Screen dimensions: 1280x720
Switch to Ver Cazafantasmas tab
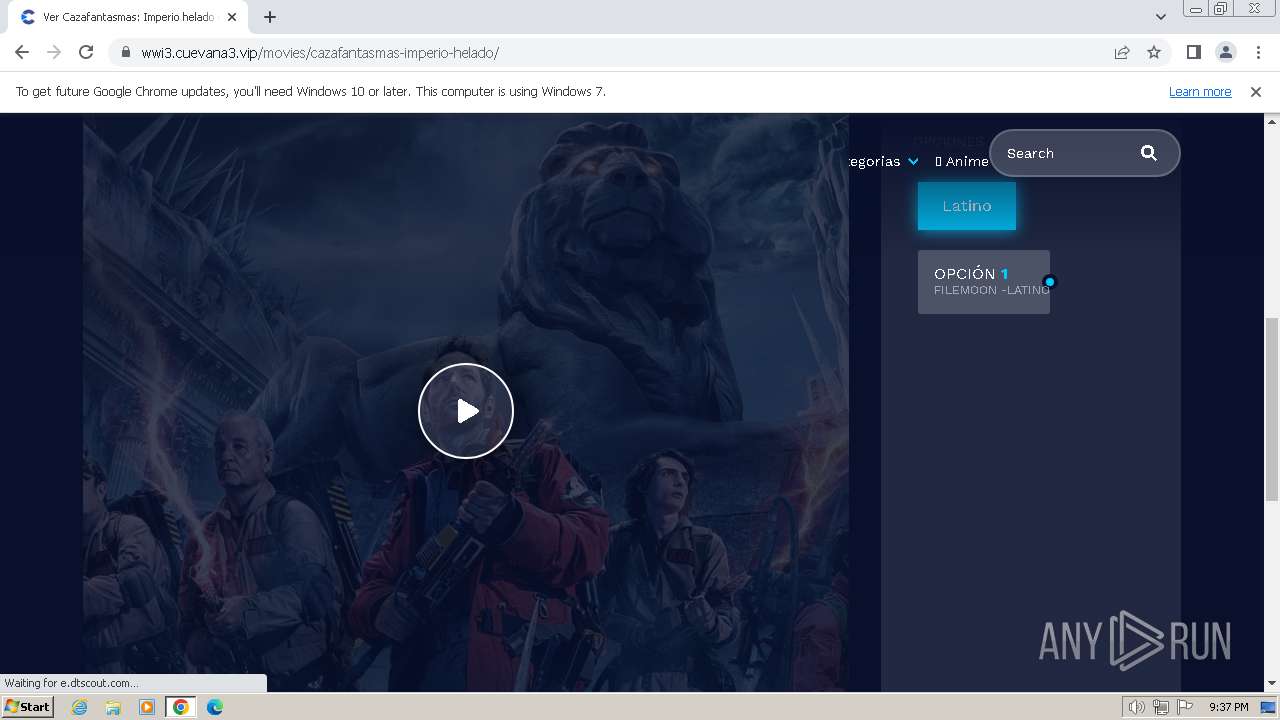(128, 17)
